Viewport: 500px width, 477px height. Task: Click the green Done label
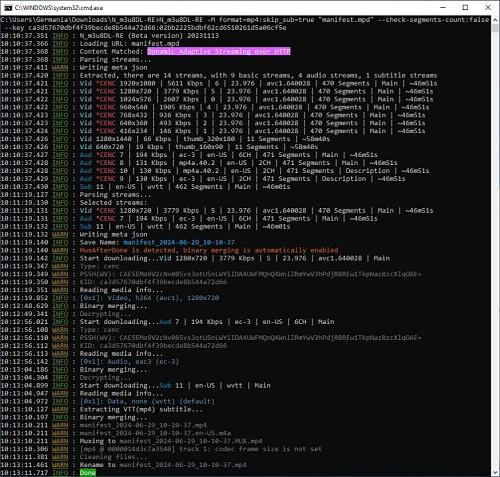pyautogui.click(x=88, y=473)
